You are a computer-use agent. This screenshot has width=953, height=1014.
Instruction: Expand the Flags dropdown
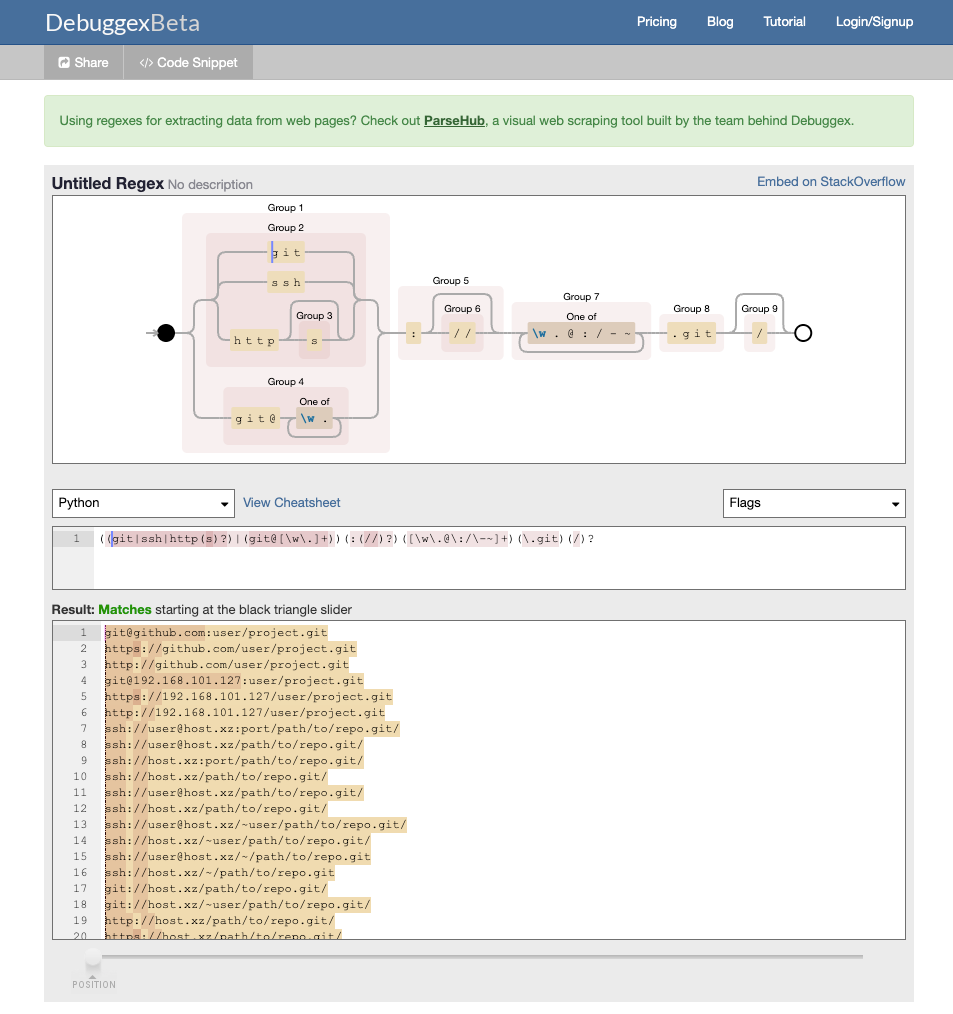(x=813, y=503)
